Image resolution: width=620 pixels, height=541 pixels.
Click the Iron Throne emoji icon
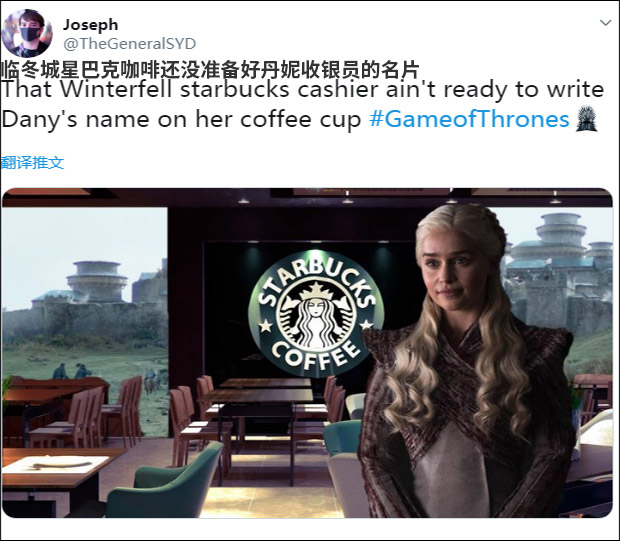[x=586, y=118]
